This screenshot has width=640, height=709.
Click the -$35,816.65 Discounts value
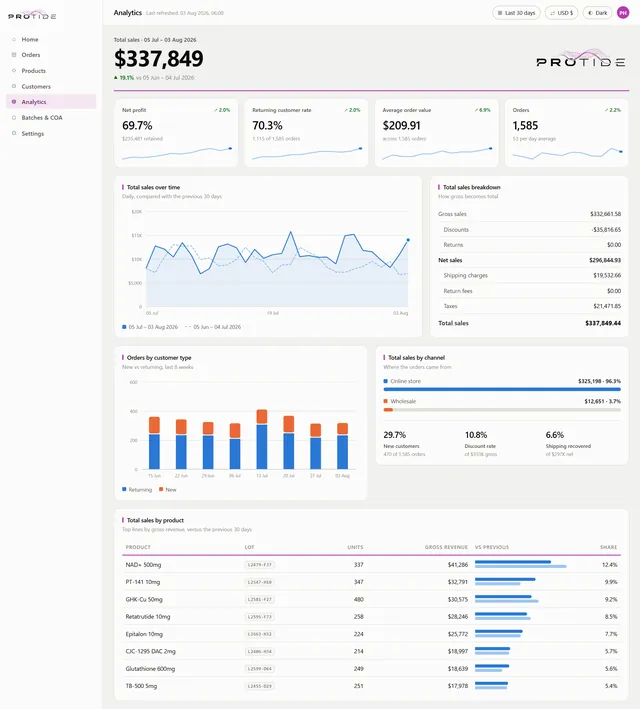tap(606, 230)
